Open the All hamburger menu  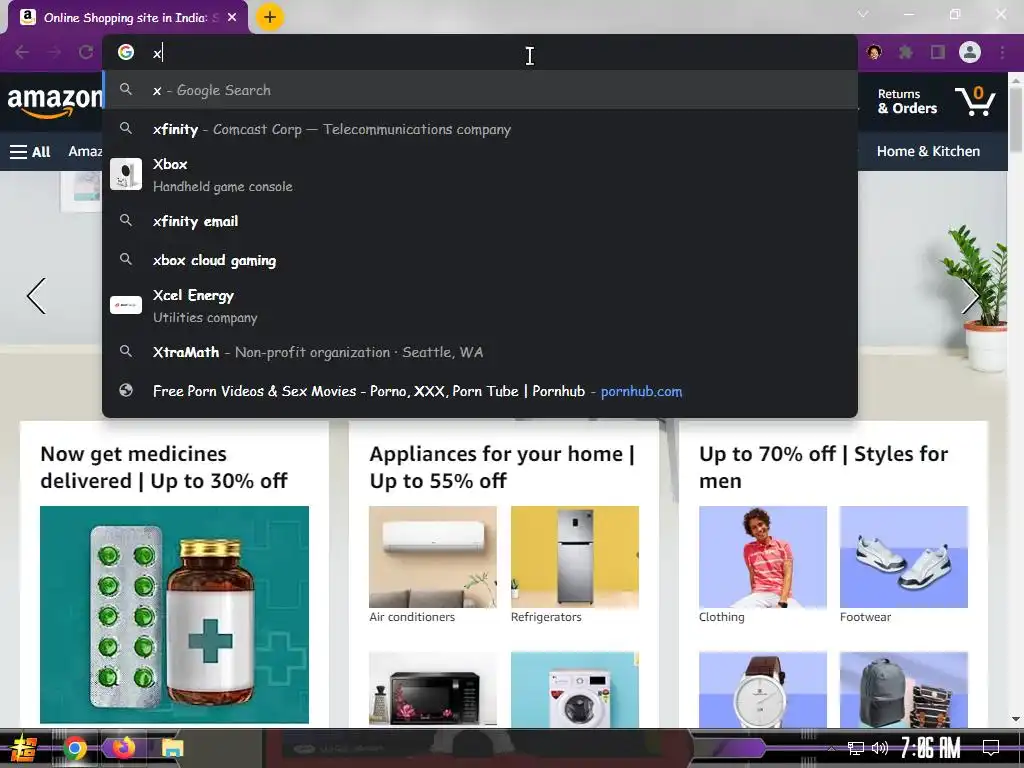tap(30, 152)
